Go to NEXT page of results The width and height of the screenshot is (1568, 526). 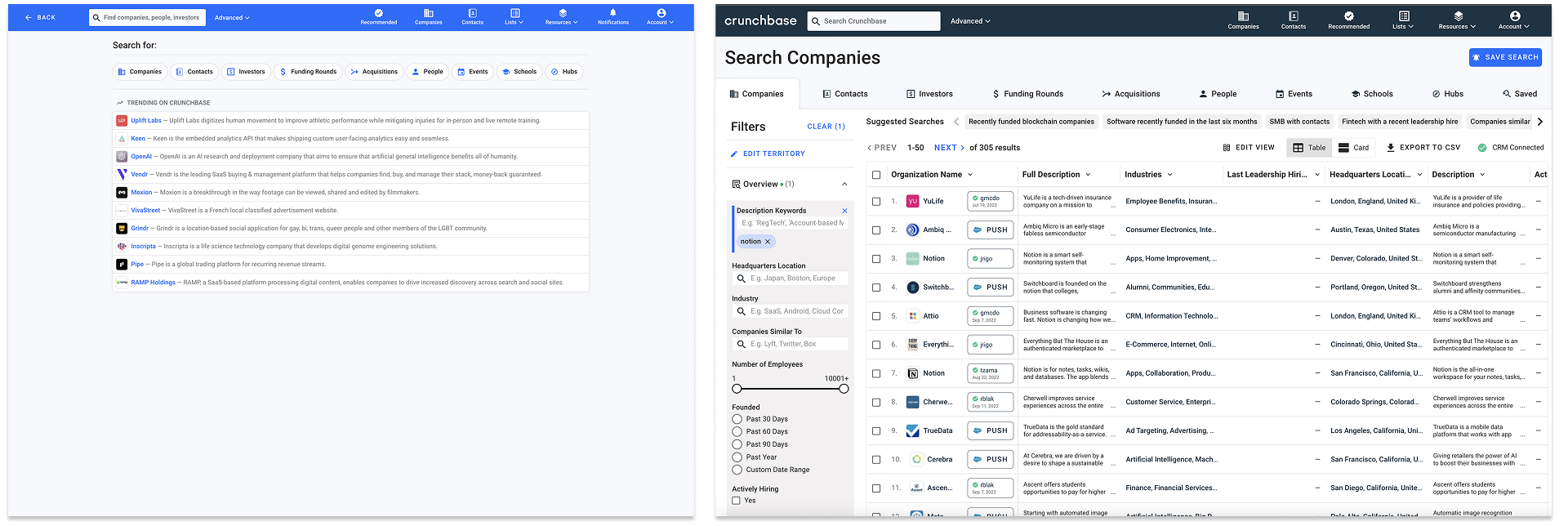950,148
